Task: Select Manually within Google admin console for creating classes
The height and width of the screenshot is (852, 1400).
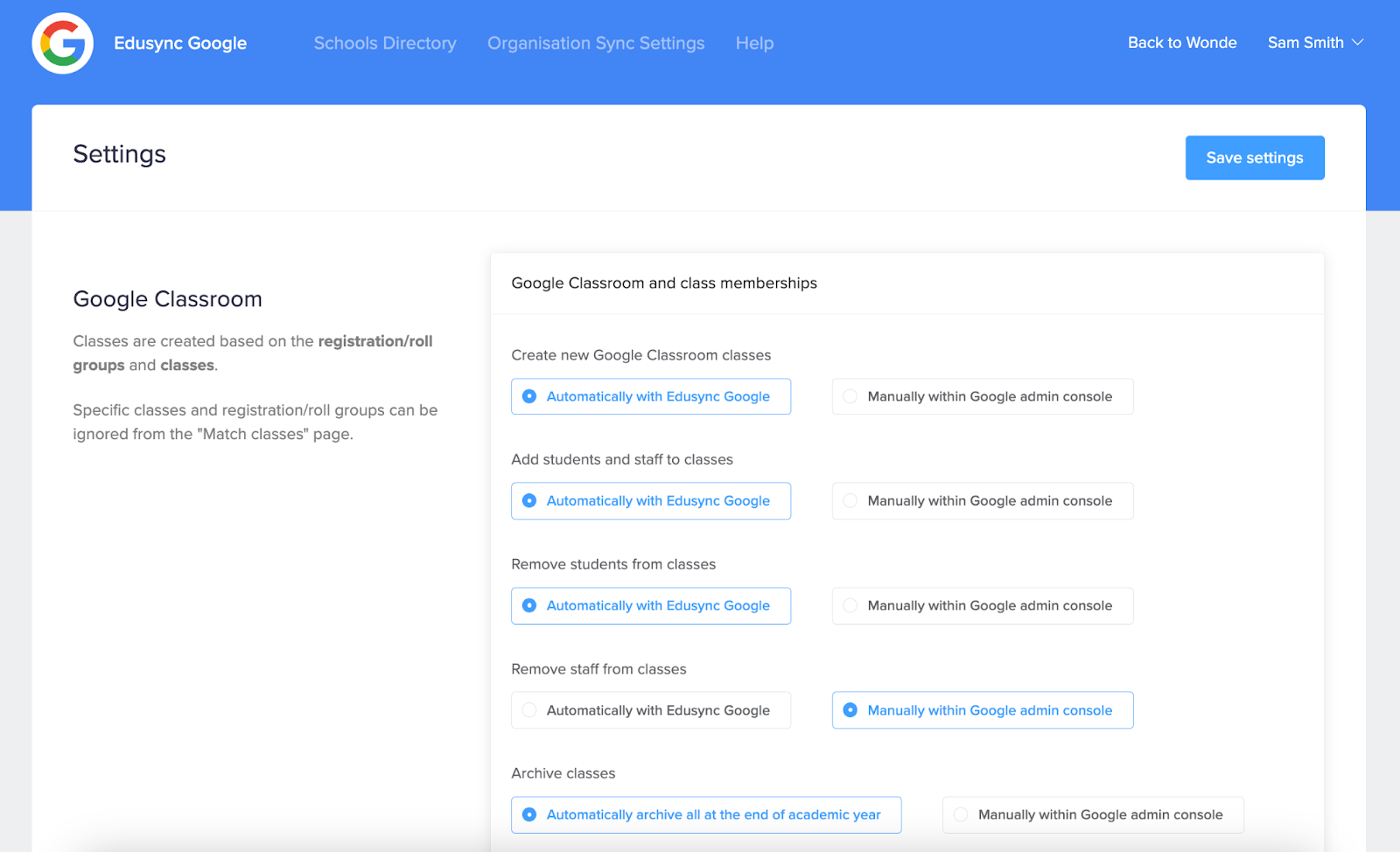Action: coord(983,396)
